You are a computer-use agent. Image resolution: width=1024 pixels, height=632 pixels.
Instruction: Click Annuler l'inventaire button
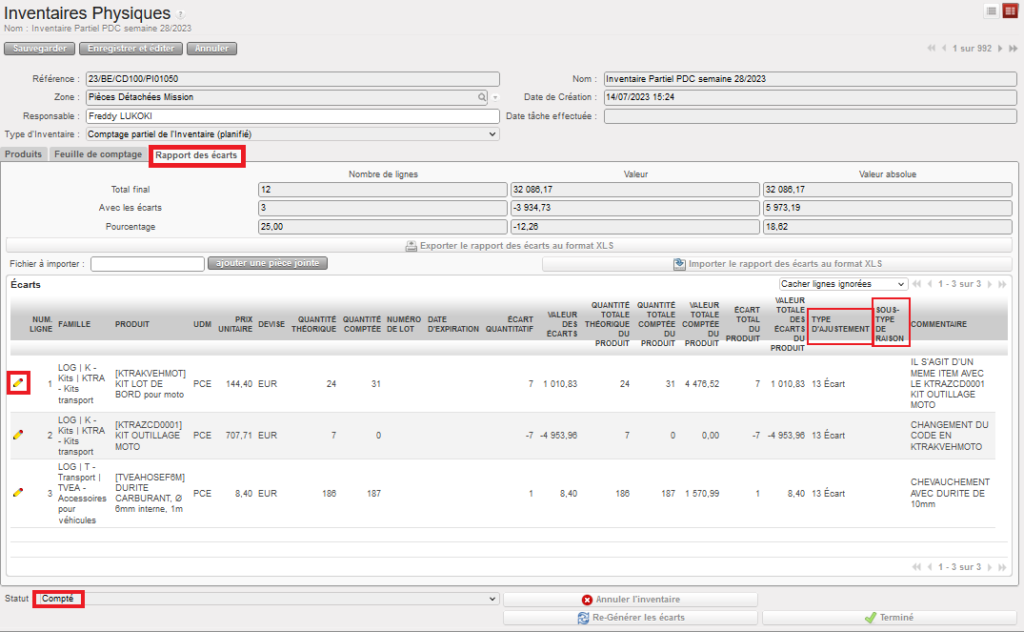pos(630,599)
